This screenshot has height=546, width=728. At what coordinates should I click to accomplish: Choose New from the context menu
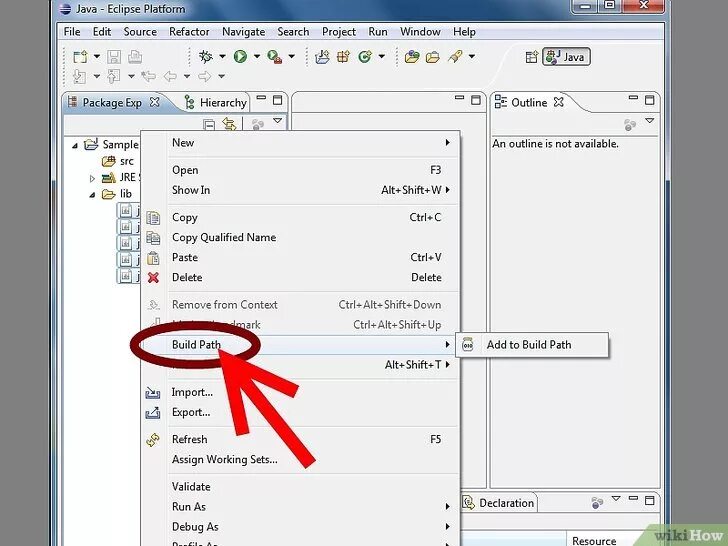tap(301, 143)
